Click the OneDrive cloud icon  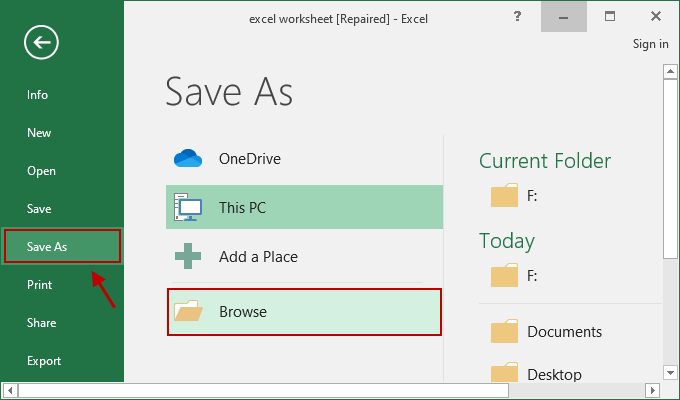188,158
